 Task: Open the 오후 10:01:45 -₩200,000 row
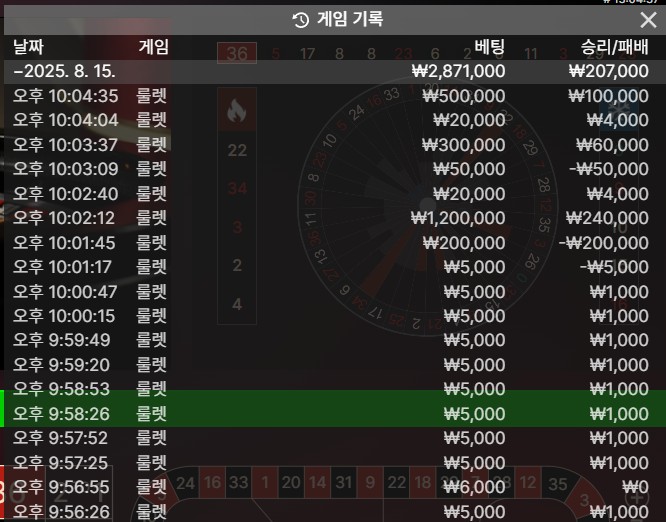tap(333, 243)
